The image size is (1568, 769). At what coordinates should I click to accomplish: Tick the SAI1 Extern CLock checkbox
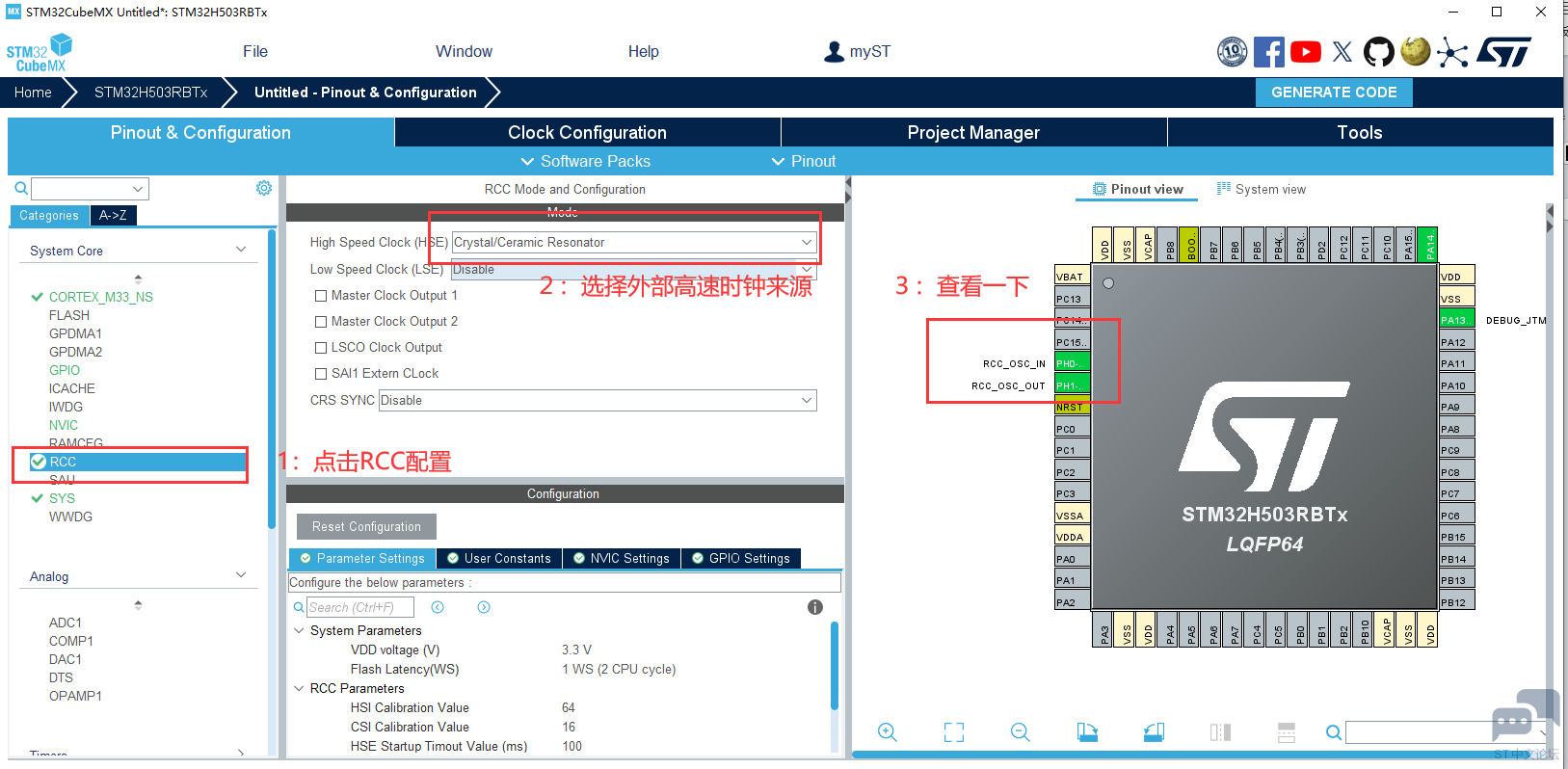321,374
